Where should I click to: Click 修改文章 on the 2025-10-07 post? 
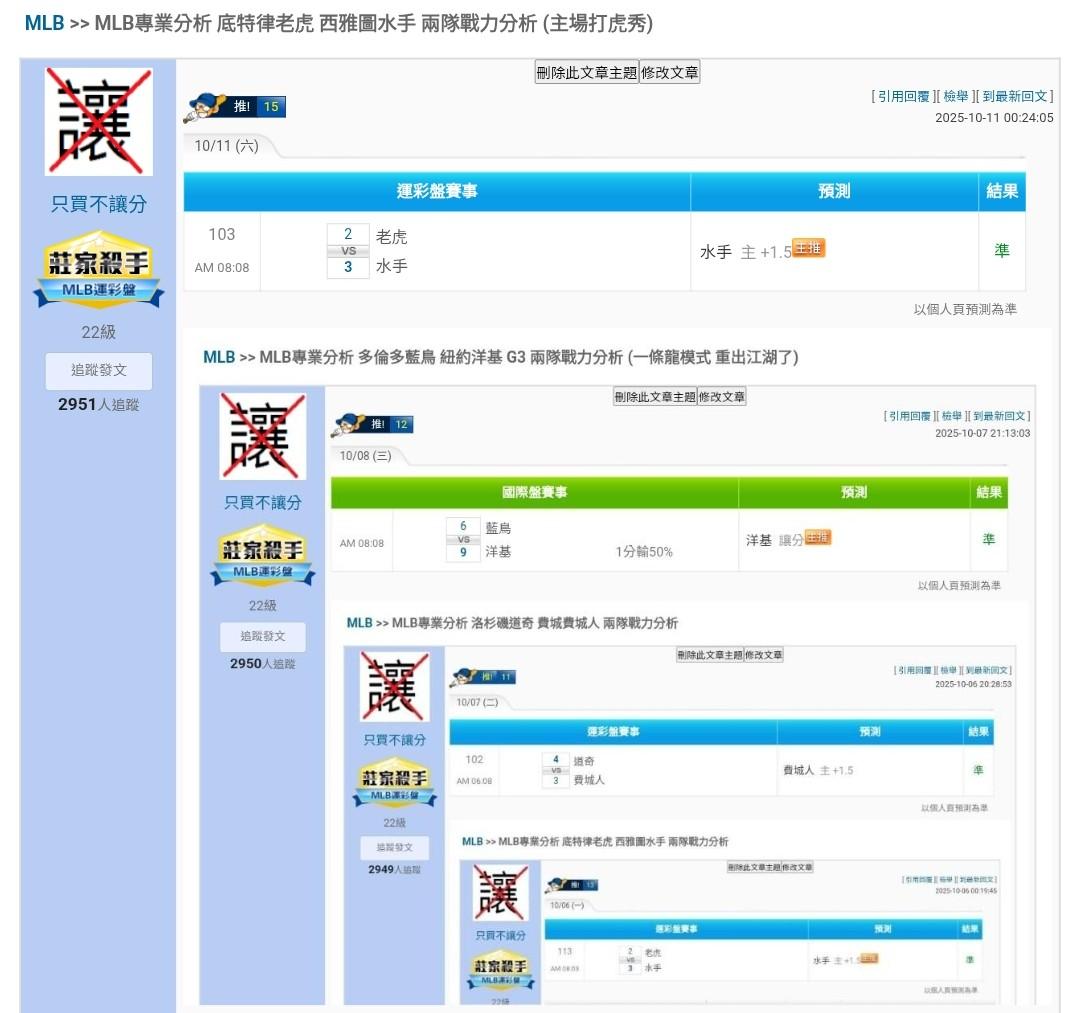(x=722, y=397)
